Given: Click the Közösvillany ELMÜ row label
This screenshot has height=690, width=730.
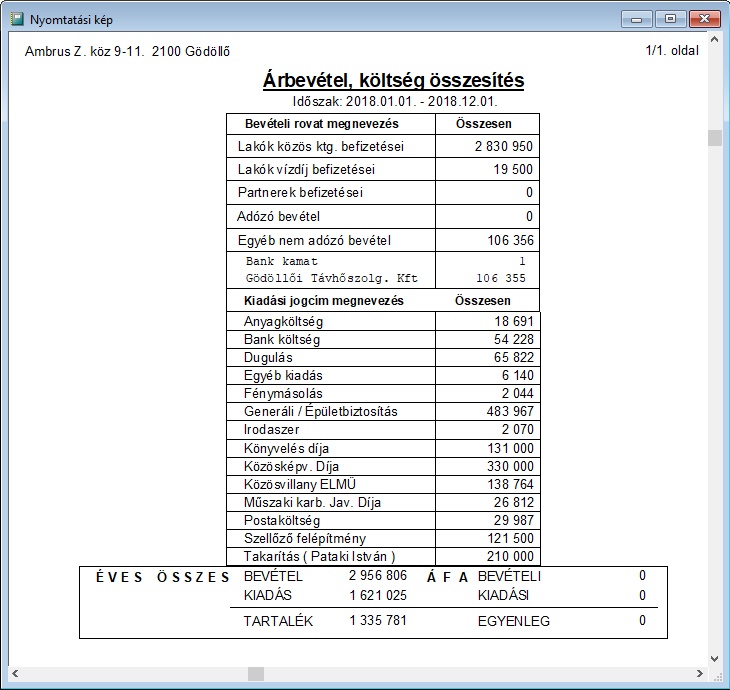Looking at the screenshot, I should (300, 484).
